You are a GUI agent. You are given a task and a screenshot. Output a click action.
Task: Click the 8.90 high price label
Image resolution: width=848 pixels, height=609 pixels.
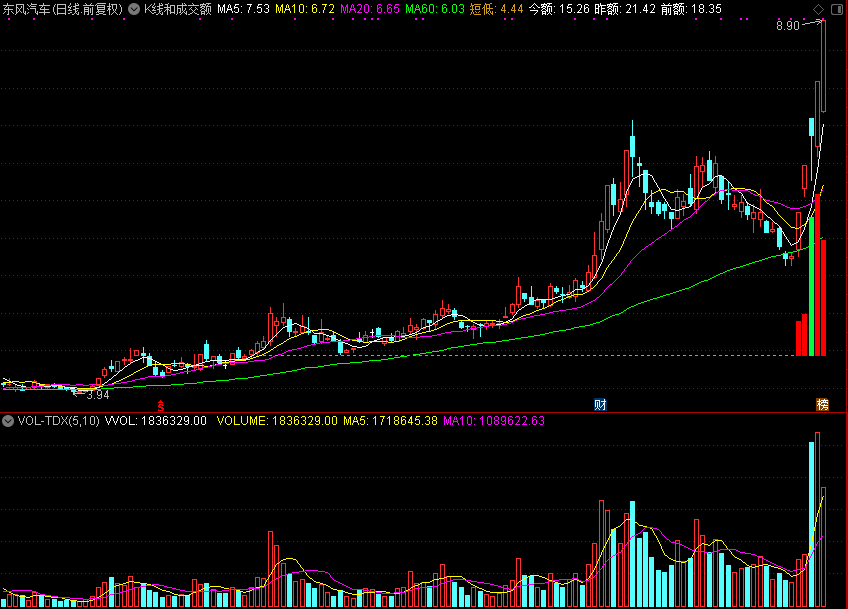tap(787, 26)
